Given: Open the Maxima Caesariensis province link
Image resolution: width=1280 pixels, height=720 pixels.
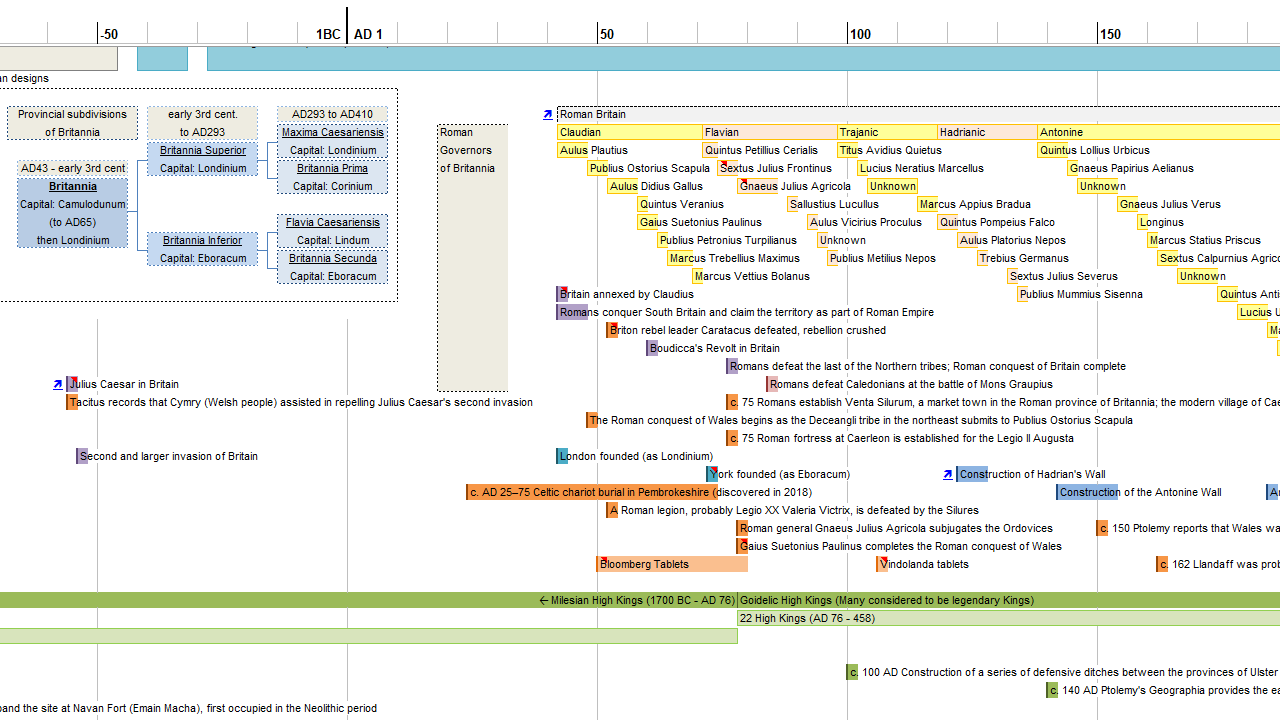Looking at the screenshot, I should tap(332, 132).
